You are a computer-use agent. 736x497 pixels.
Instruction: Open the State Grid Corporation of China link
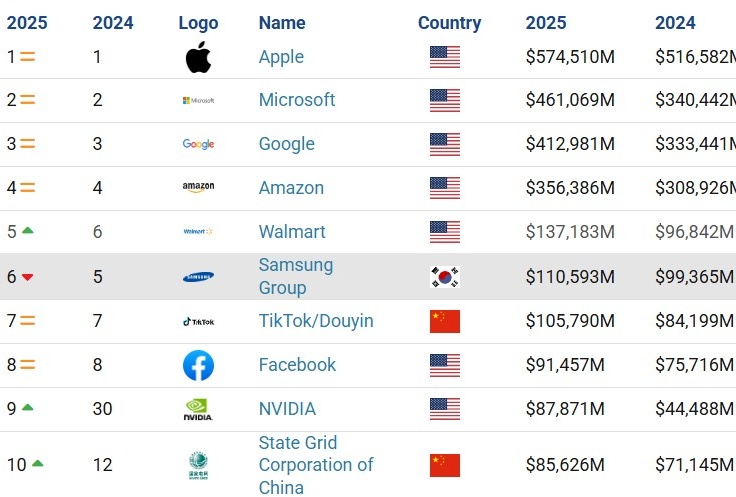coord(315,465)
